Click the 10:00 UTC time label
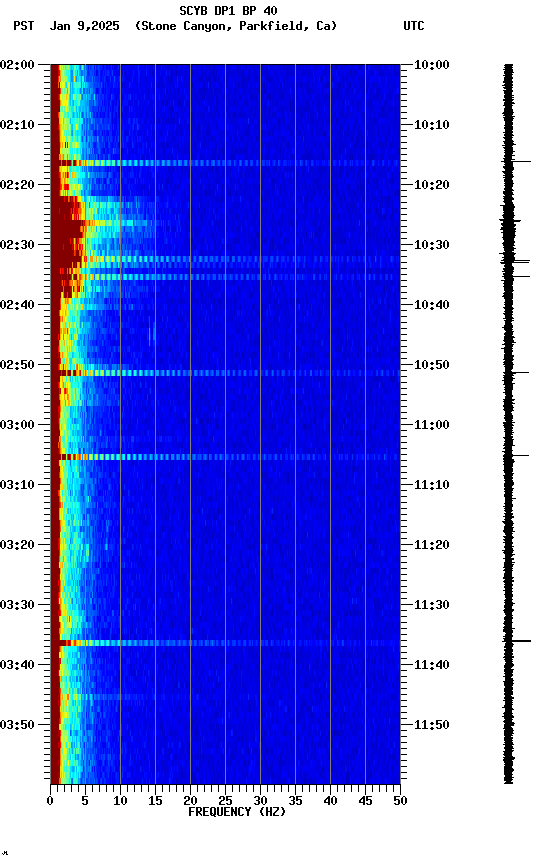552x864 pixels. pyautogui.click(x=432, y=65)
